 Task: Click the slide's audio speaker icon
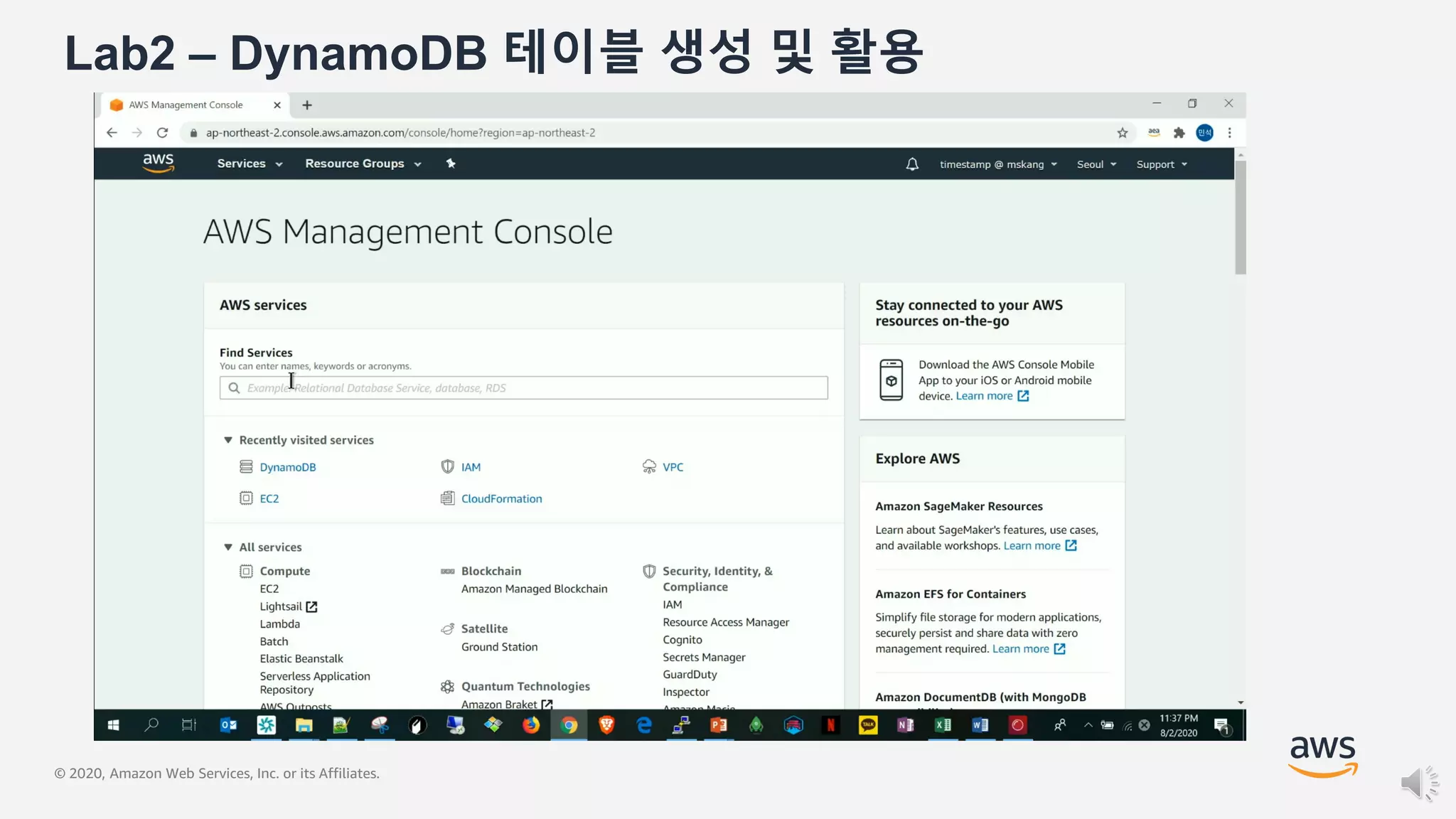point(1418,784)
